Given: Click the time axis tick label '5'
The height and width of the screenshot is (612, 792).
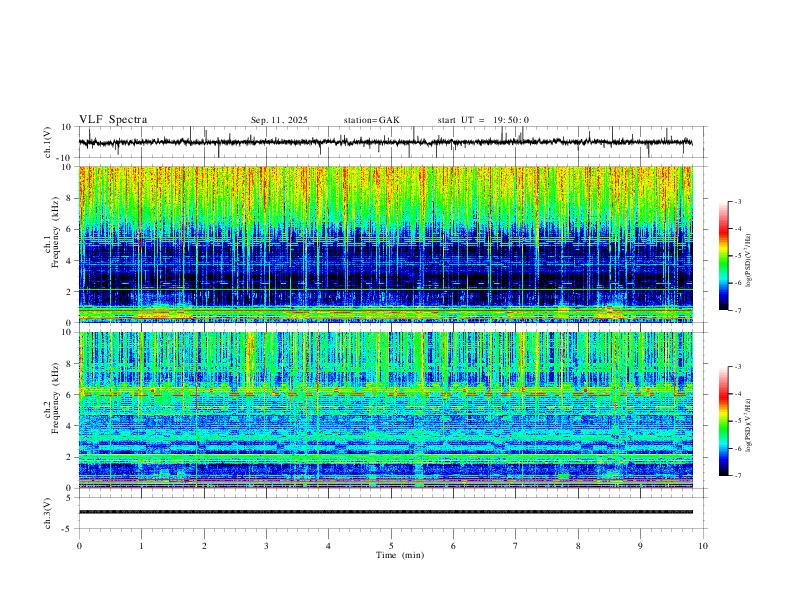Looking at the screenshot, I should click(391, 546).
